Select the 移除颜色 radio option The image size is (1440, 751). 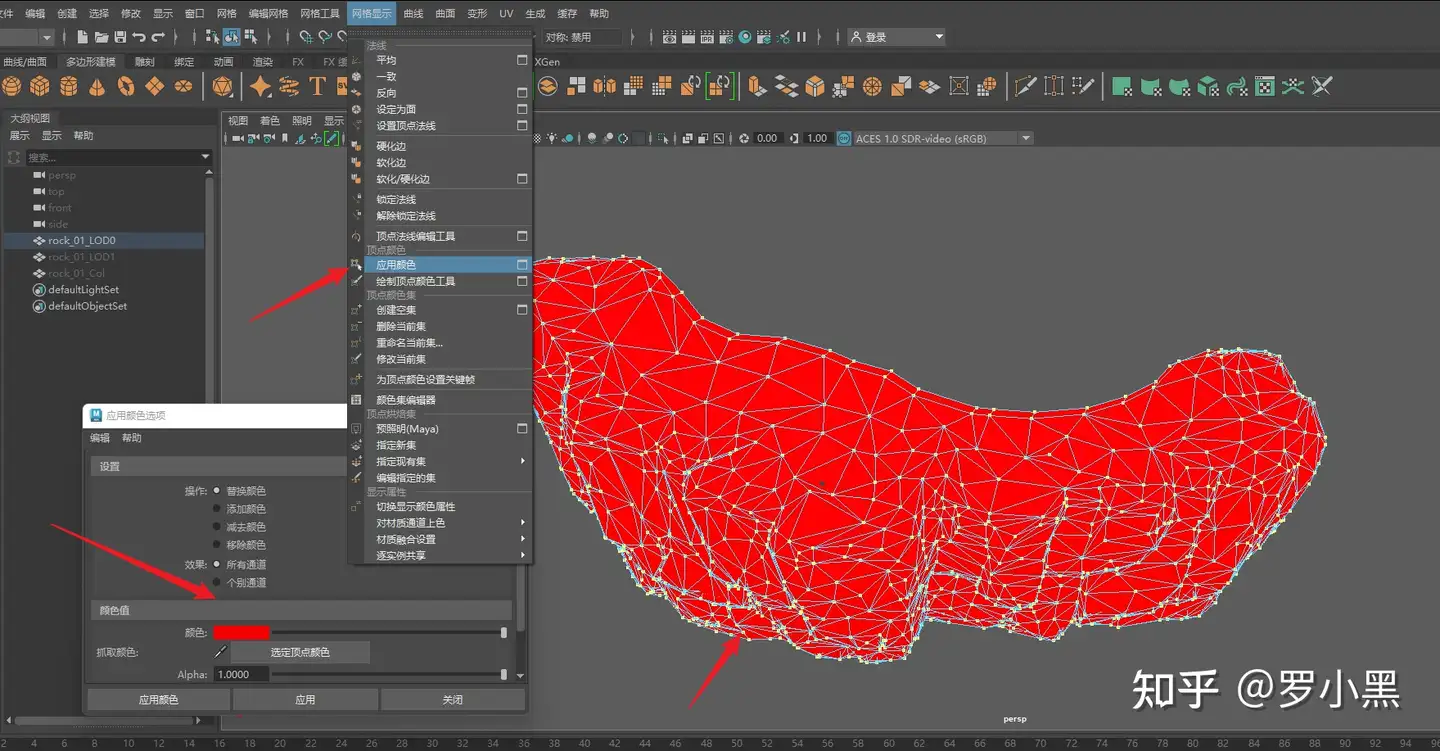click(217, 545)
